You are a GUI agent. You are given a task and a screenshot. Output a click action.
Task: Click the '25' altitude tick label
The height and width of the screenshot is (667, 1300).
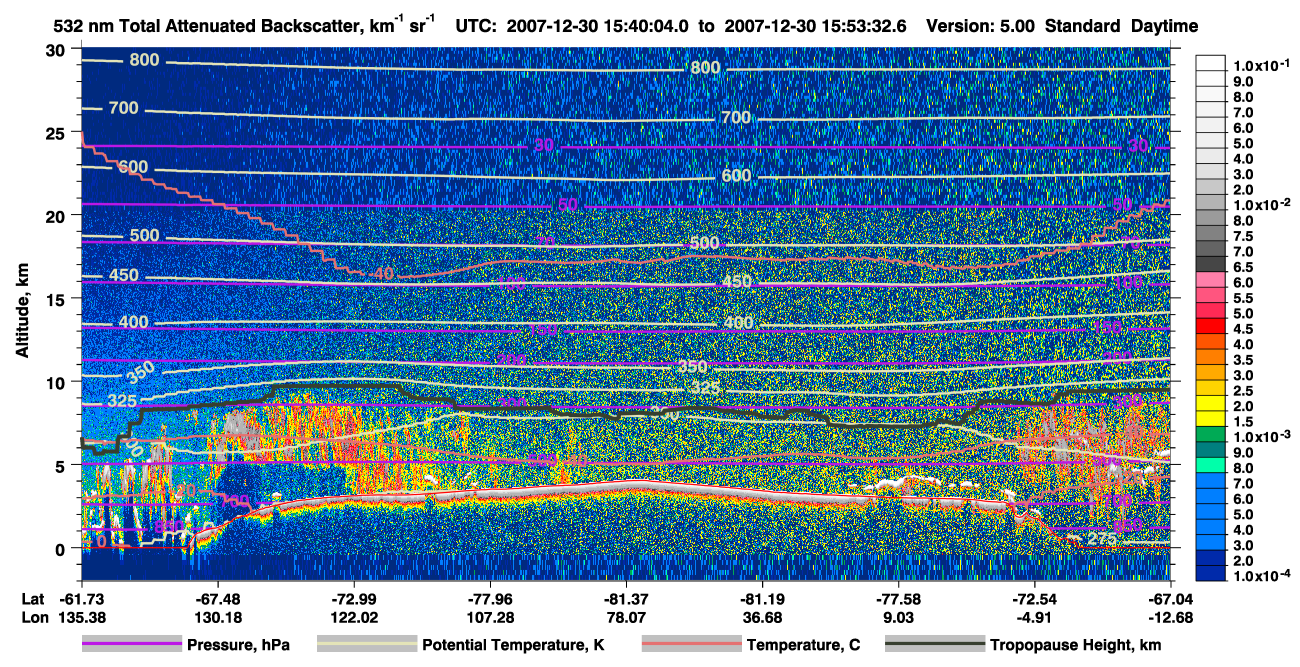pyautogui.click(x=57, y=133)
